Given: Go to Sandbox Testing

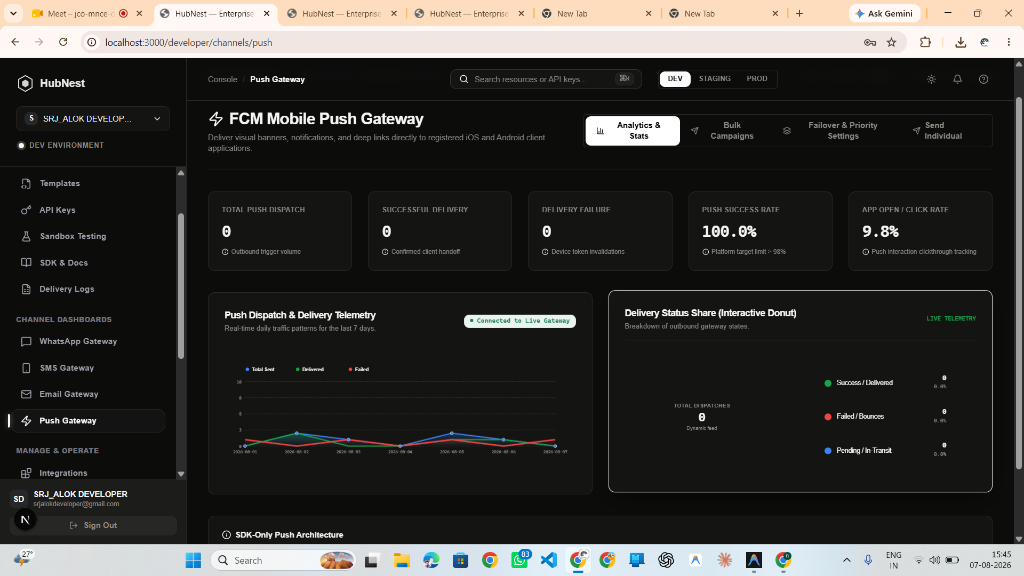Looking at the screenshot, I should [x=72, y=236].
